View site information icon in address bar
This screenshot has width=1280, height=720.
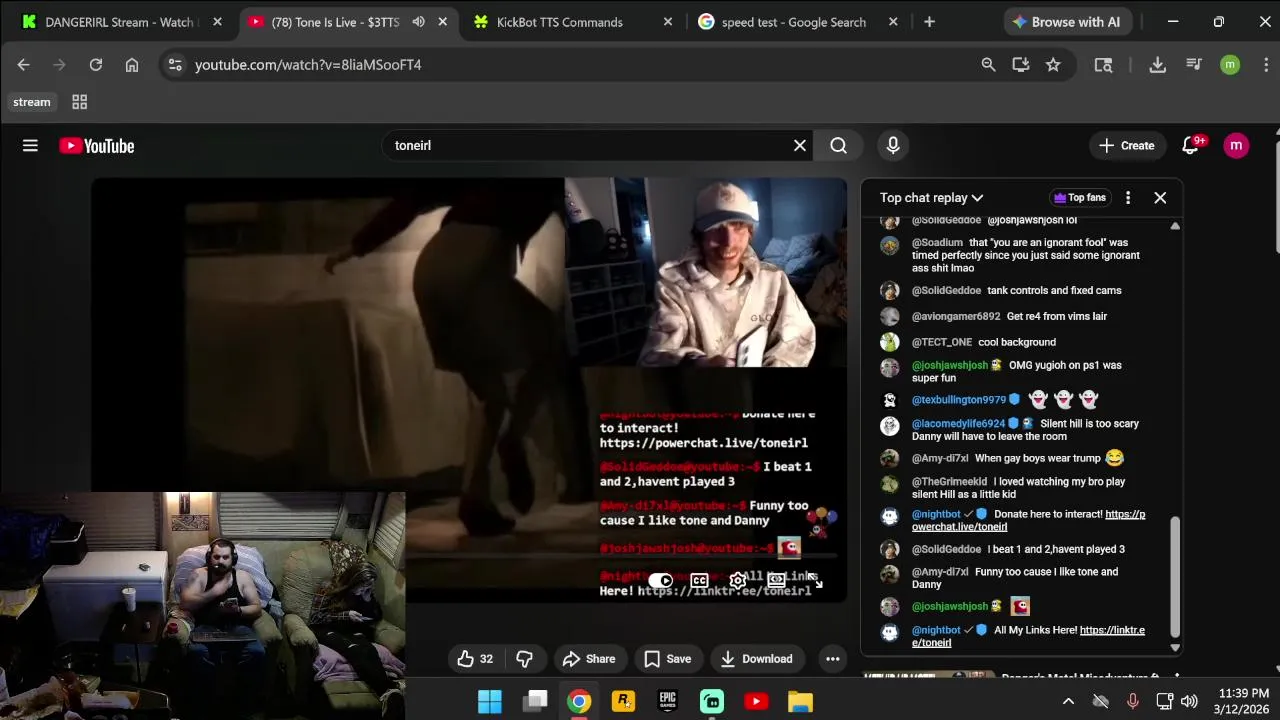pos(175,65)
